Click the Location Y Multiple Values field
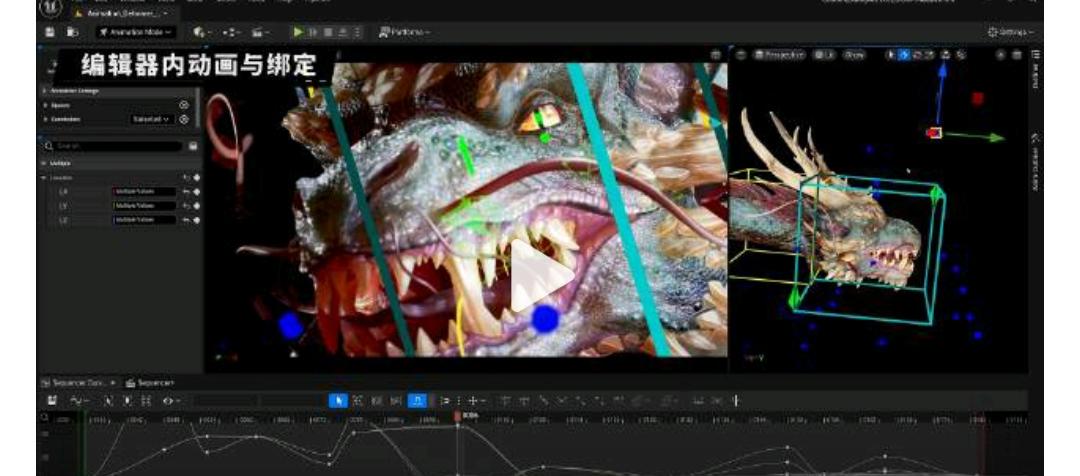 coord(145,206)
